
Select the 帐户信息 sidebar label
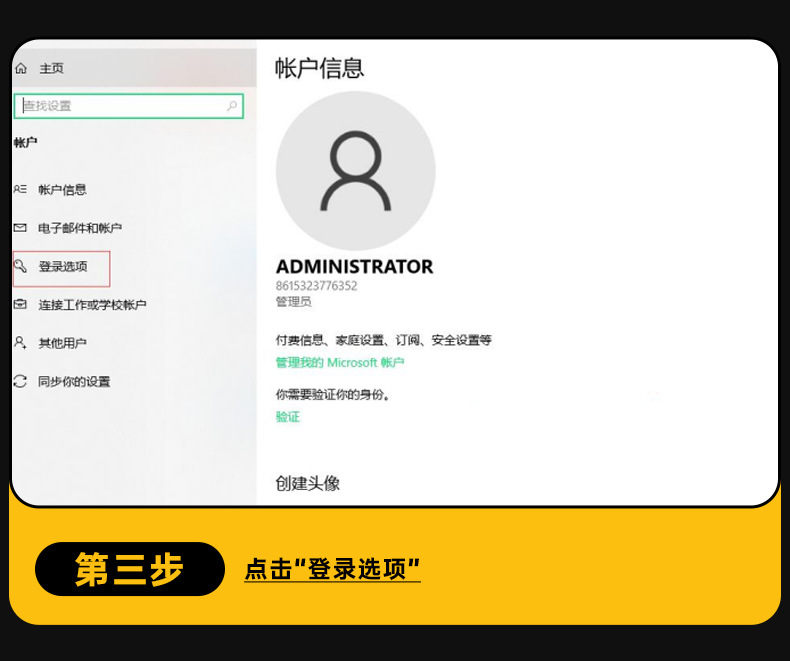click(x=62, y=190)
